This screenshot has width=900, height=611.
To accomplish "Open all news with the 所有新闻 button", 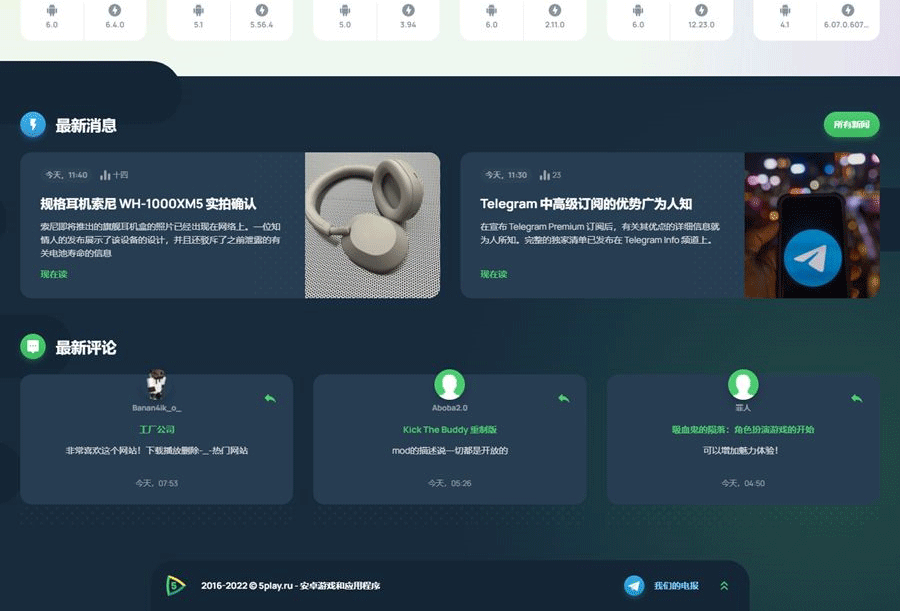I will click(851, 125).
